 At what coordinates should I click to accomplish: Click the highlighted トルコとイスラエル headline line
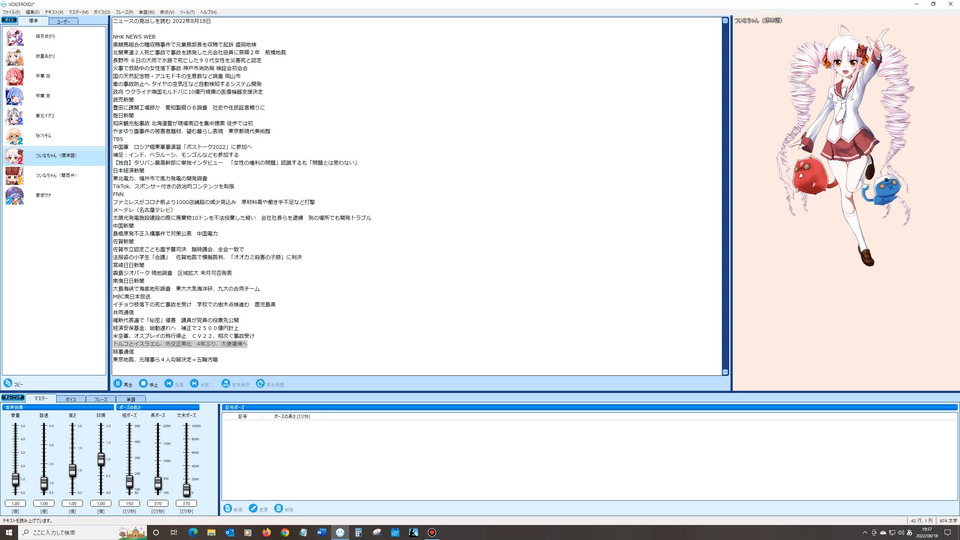pos(180,344)
